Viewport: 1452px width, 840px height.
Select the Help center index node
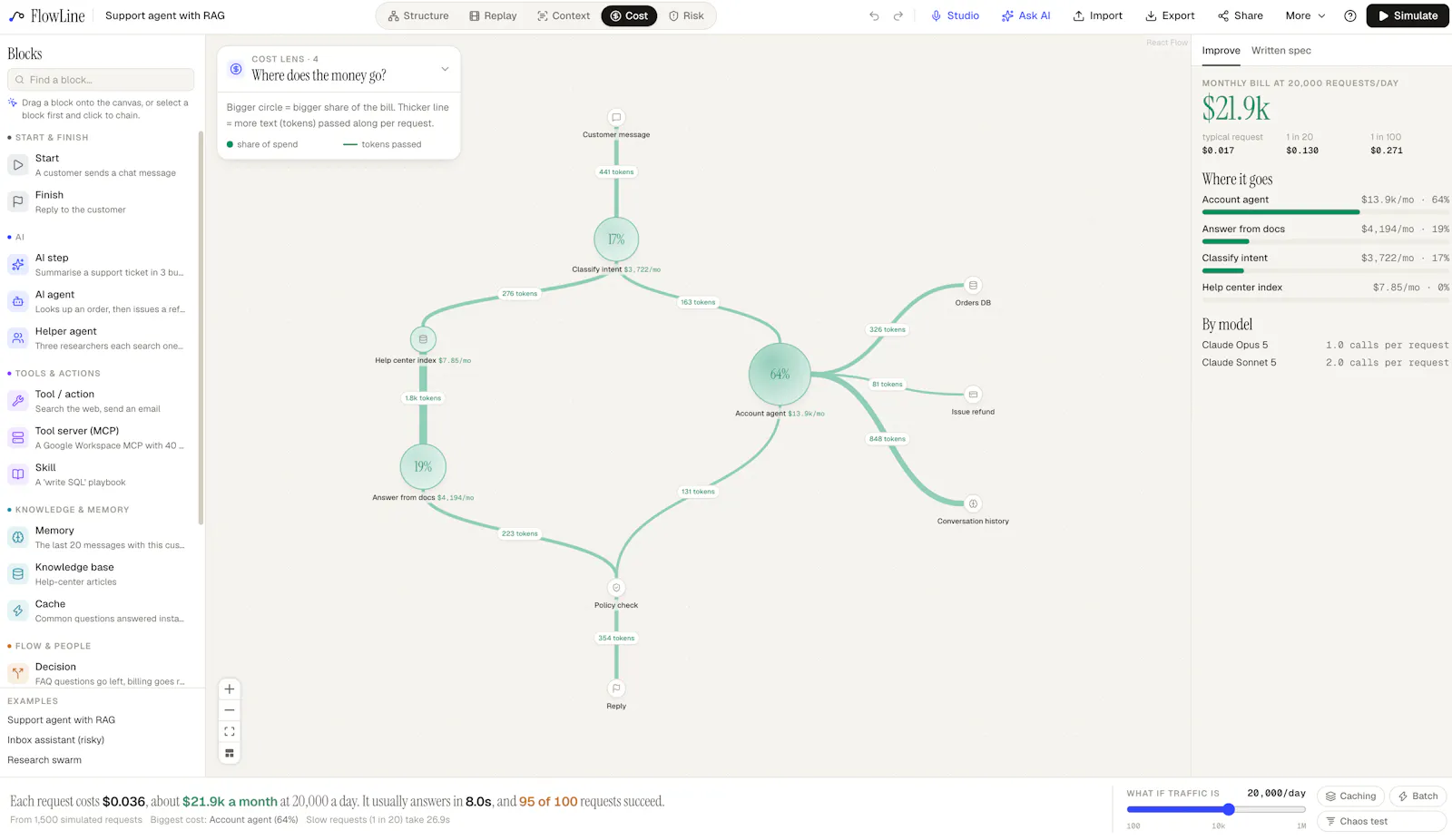(423, 339)
